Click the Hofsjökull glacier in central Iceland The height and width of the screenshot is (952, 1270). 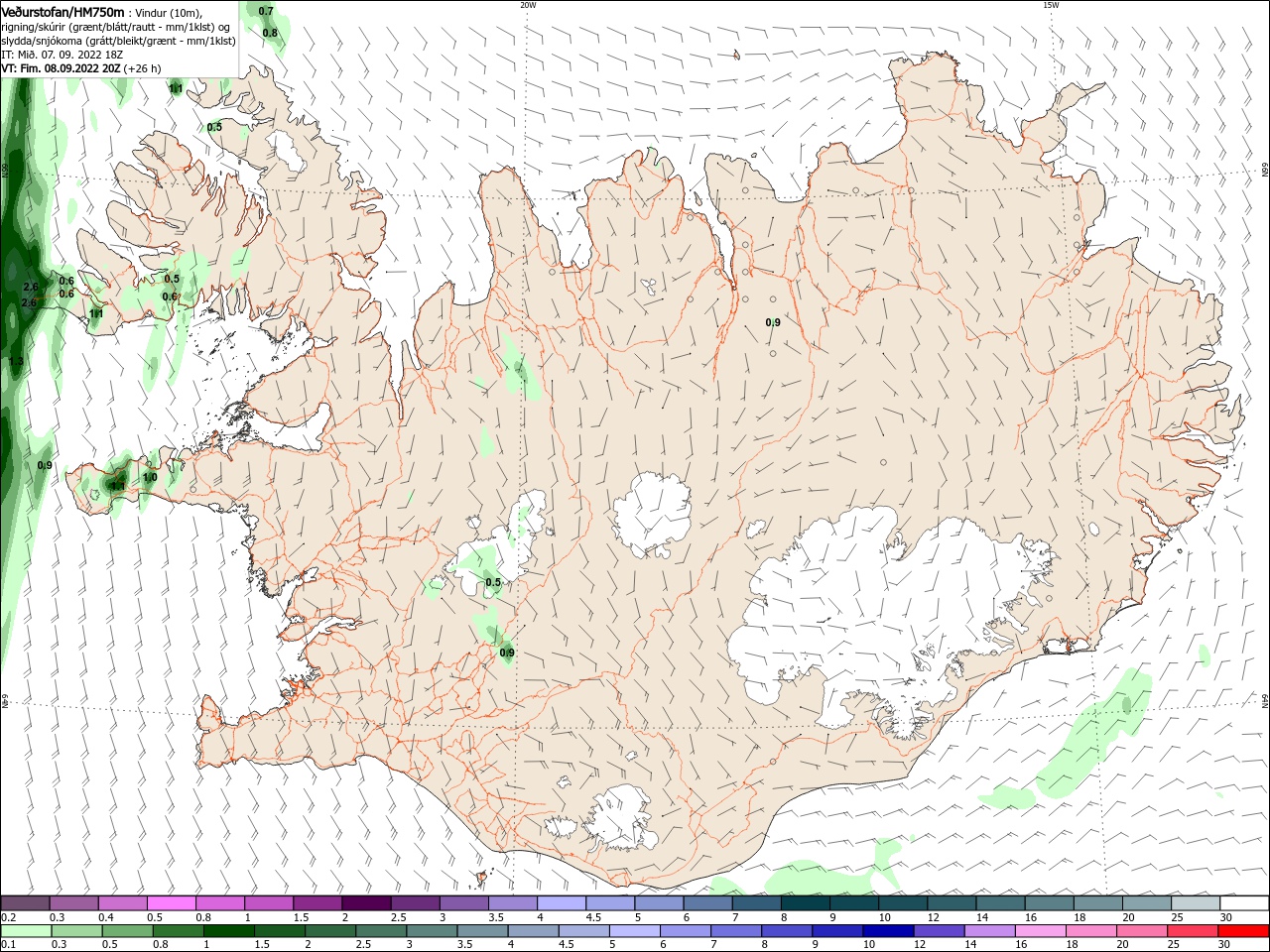[652, 515]
